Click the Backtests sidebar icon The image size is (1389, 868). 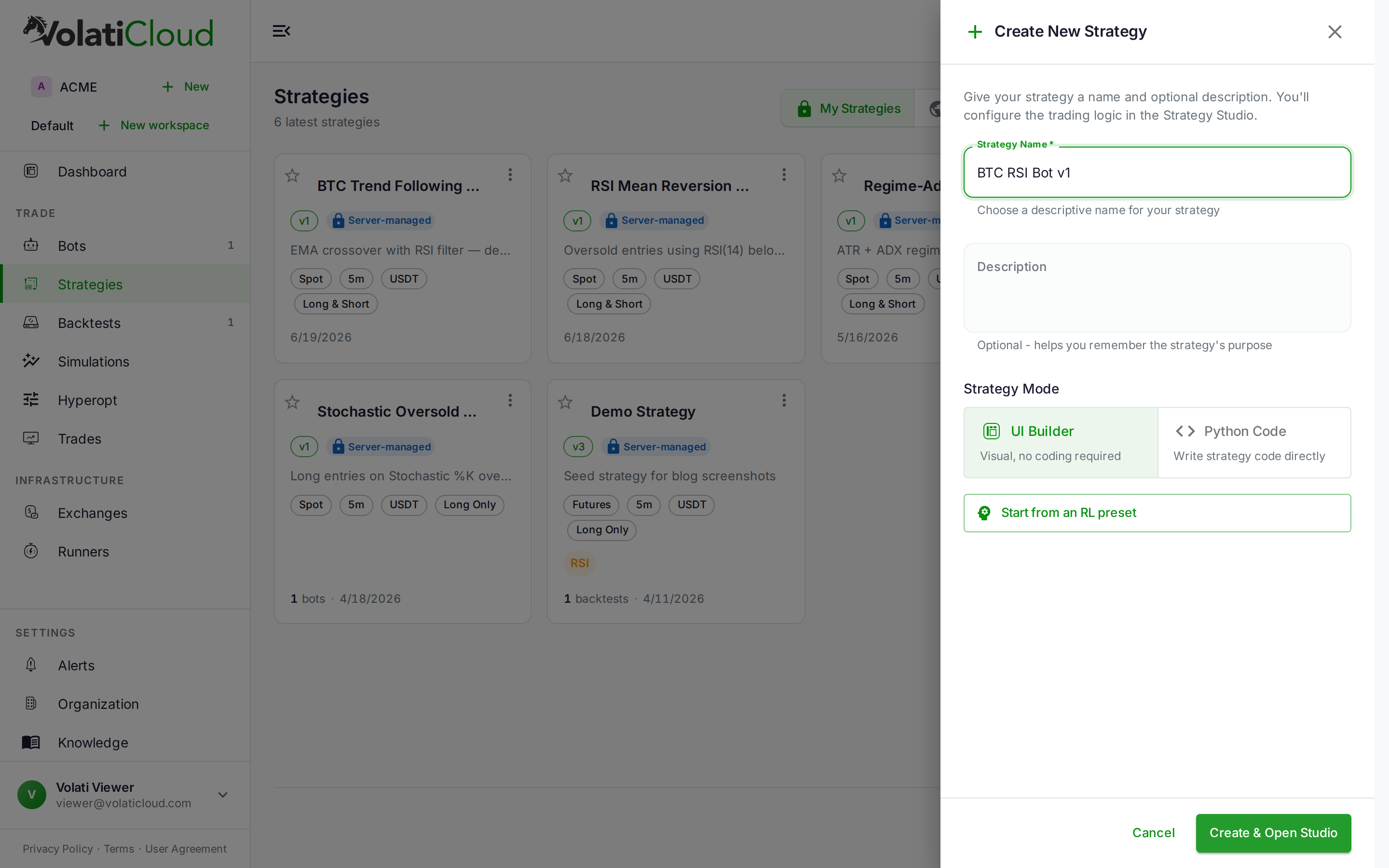tap(31, 322)
